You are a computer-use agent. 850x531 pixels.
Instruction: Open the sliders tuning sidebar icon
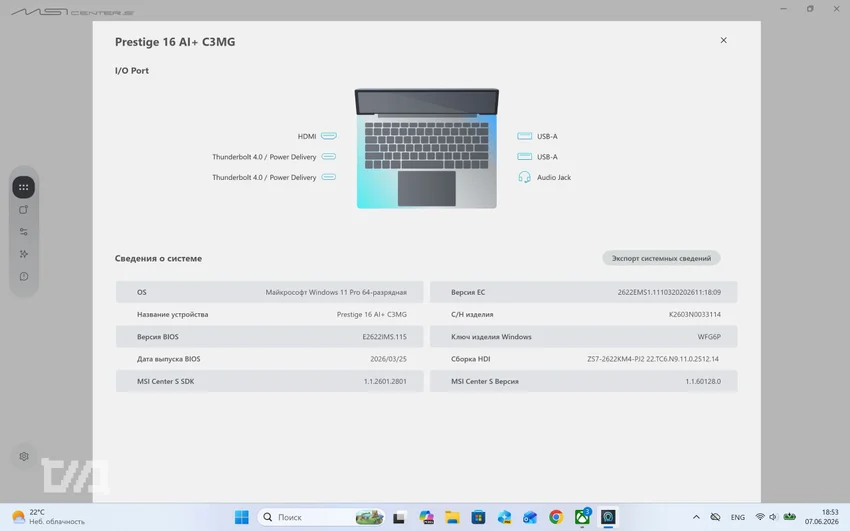tap(23, 232)
